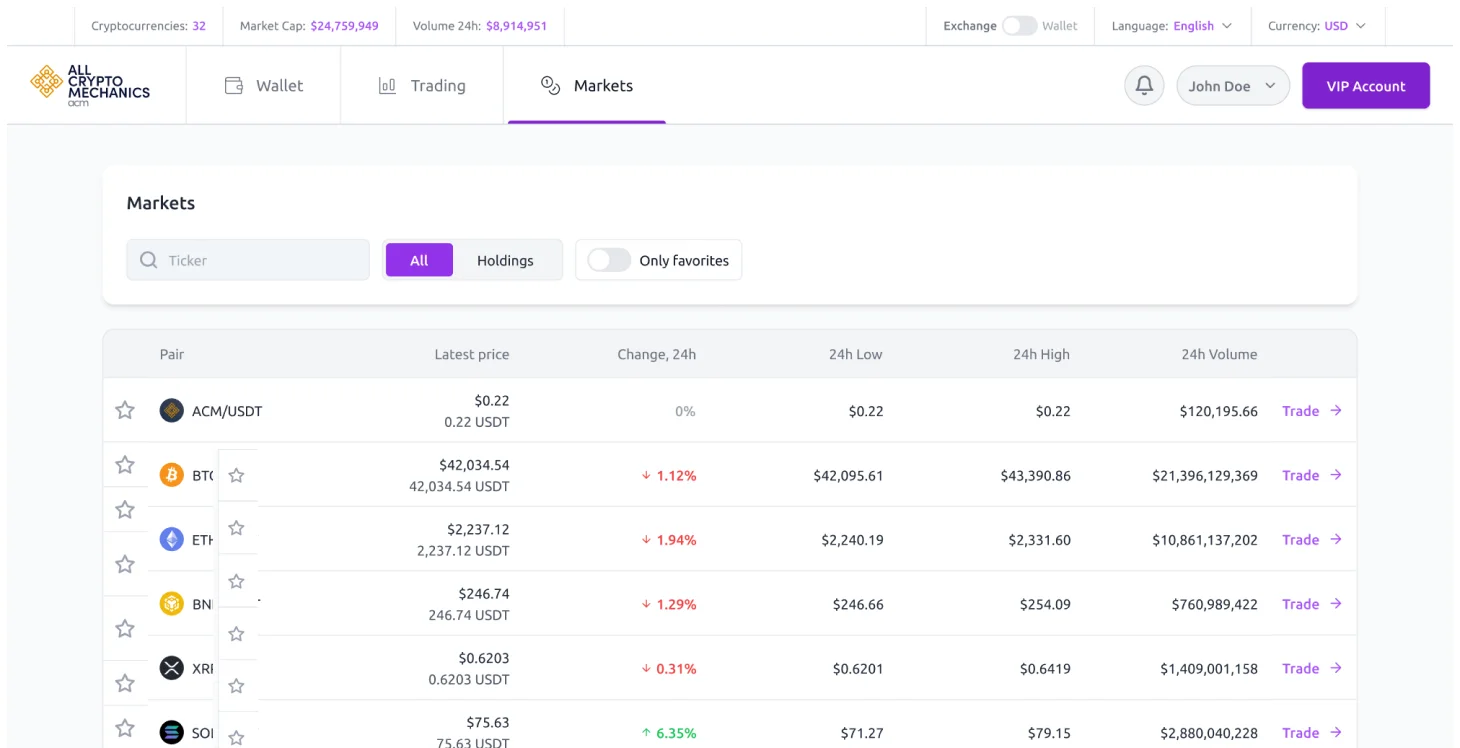Click the VIP Account button
This screenshot has height=748, width=1460.
[1365, 85]
